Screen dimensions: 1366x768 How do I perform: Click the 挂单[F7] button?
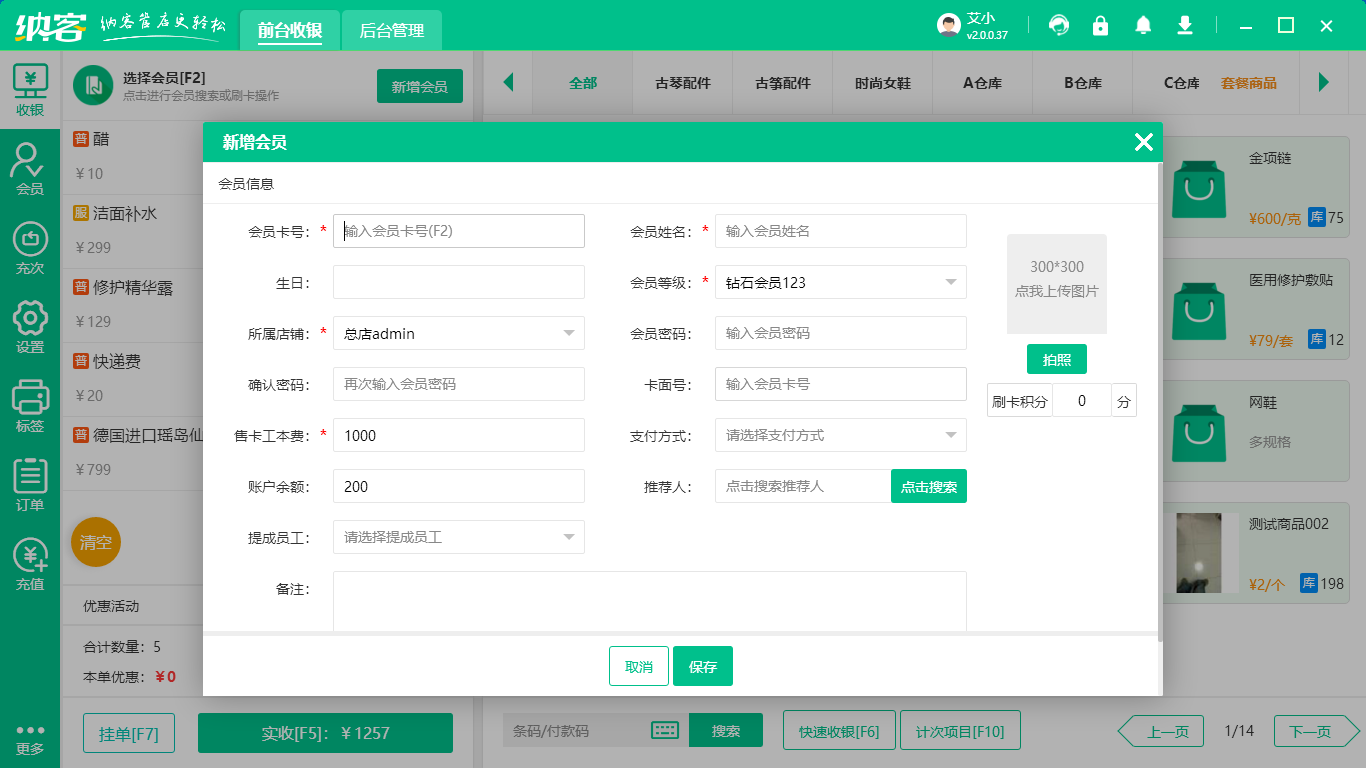click(129, 733)
